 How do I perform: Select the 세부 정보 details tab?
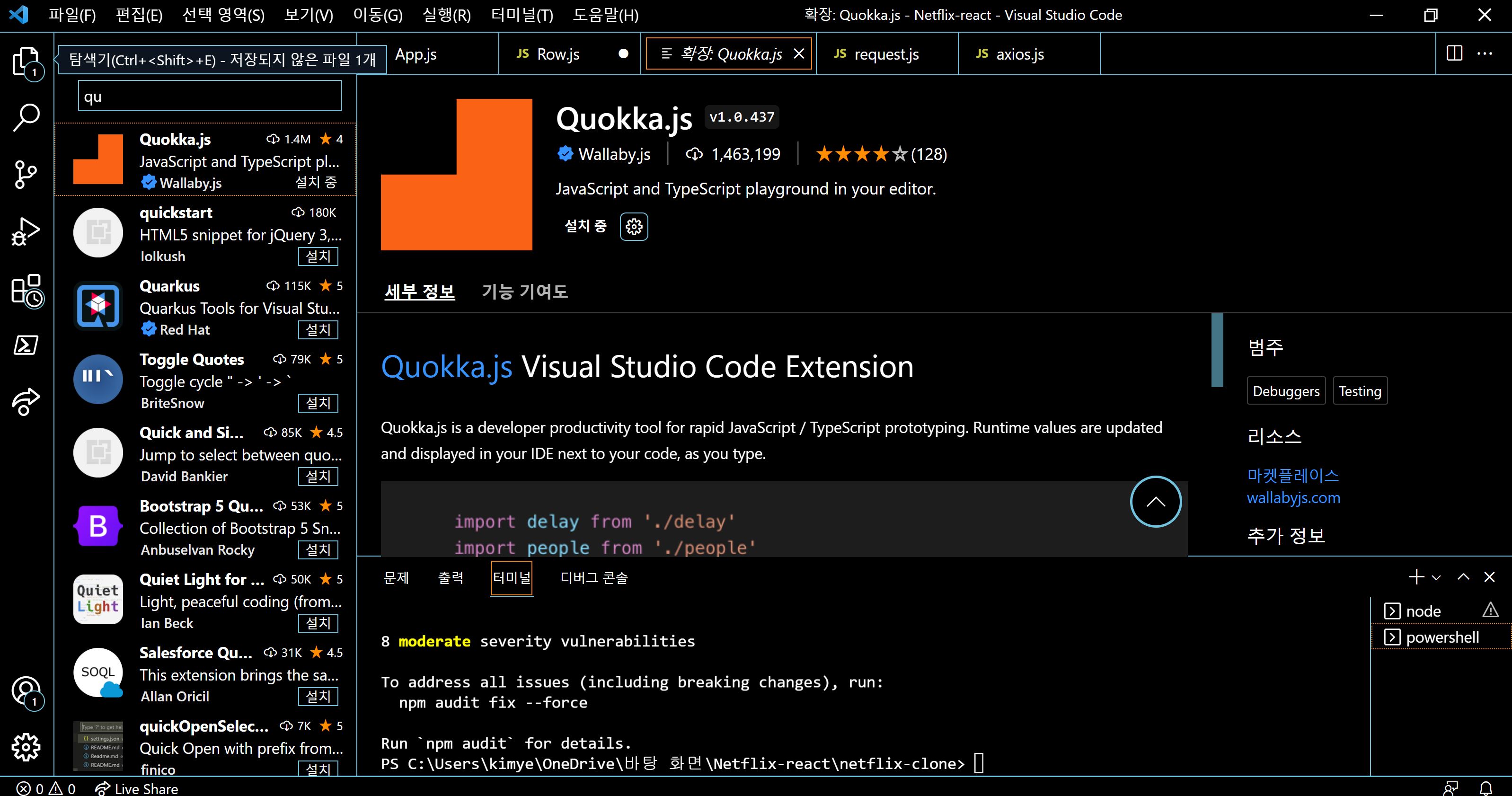tap(420, 292)
